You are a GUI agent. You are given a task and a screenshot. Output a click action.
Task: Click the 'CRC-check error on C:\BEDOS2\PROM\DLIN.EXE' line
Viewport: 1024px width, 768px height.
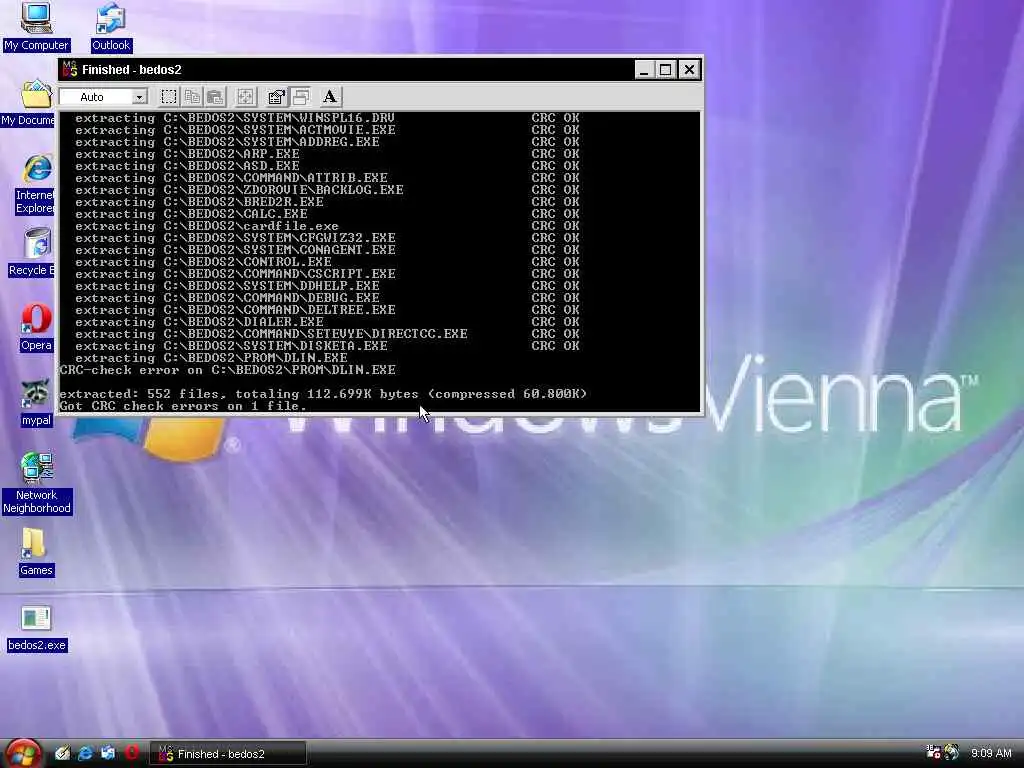227,370
